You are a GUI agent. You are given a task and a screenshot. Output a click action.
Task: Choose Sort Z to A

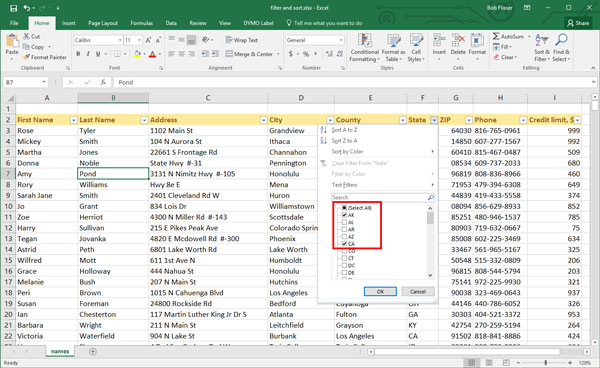pos(344,140)
